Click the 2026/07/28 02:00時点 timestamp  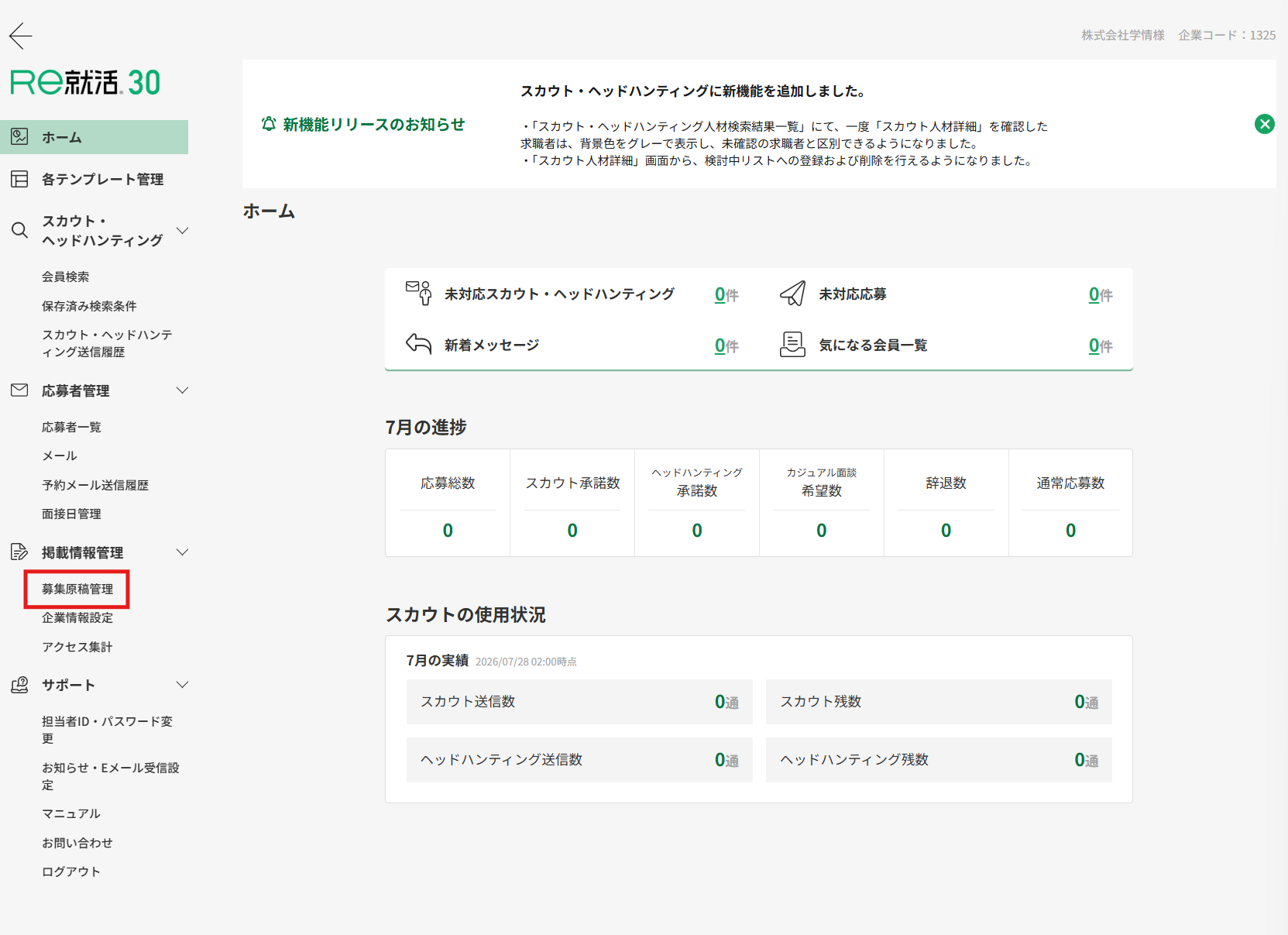pyautogui.click(x=526, y=662)
